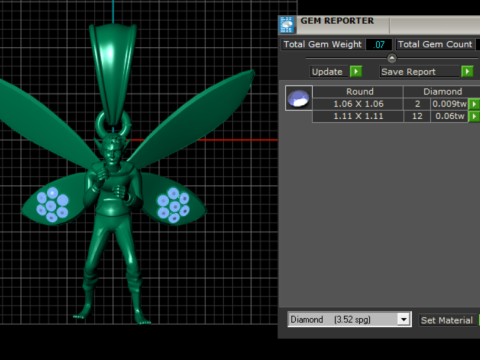
Task: Collapse panel using the round up-arrow handle
Action: pyautogui.click(x=392, y=58)
